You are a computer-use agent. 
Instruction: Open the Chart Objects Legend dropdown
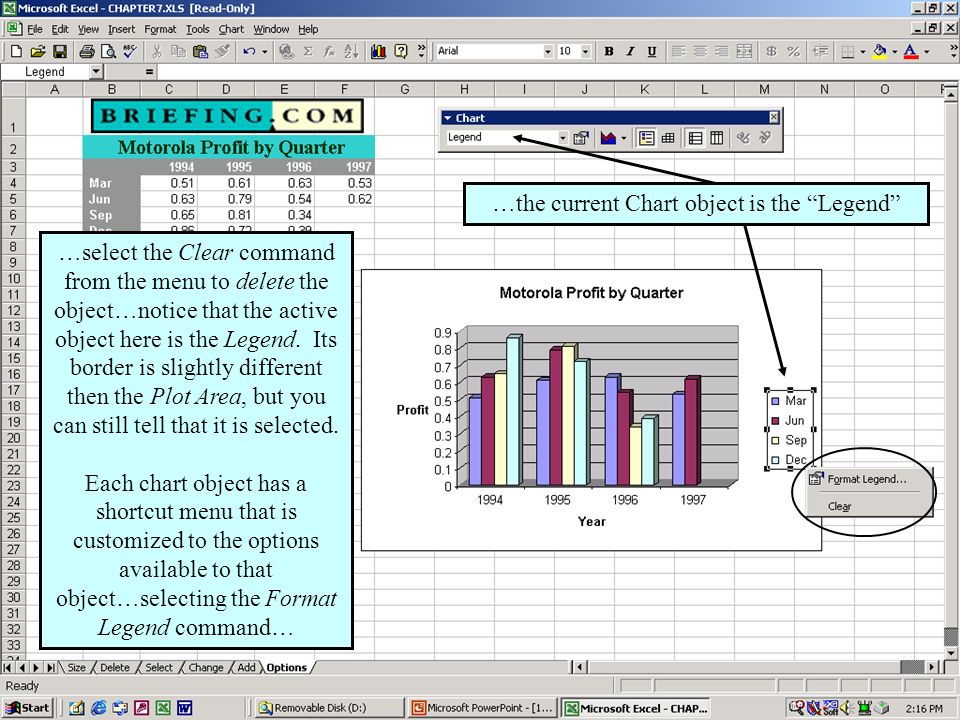click(x=563, y=138)
